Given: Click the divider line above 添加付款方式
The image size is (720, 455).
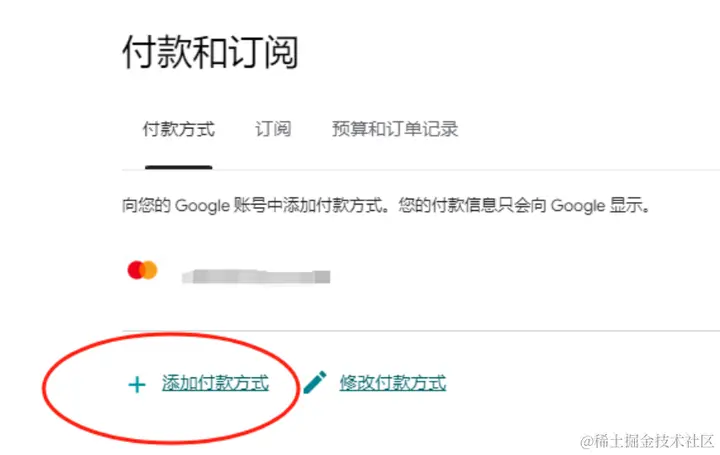Looking at the screenshot, I should tap(421, 331).
